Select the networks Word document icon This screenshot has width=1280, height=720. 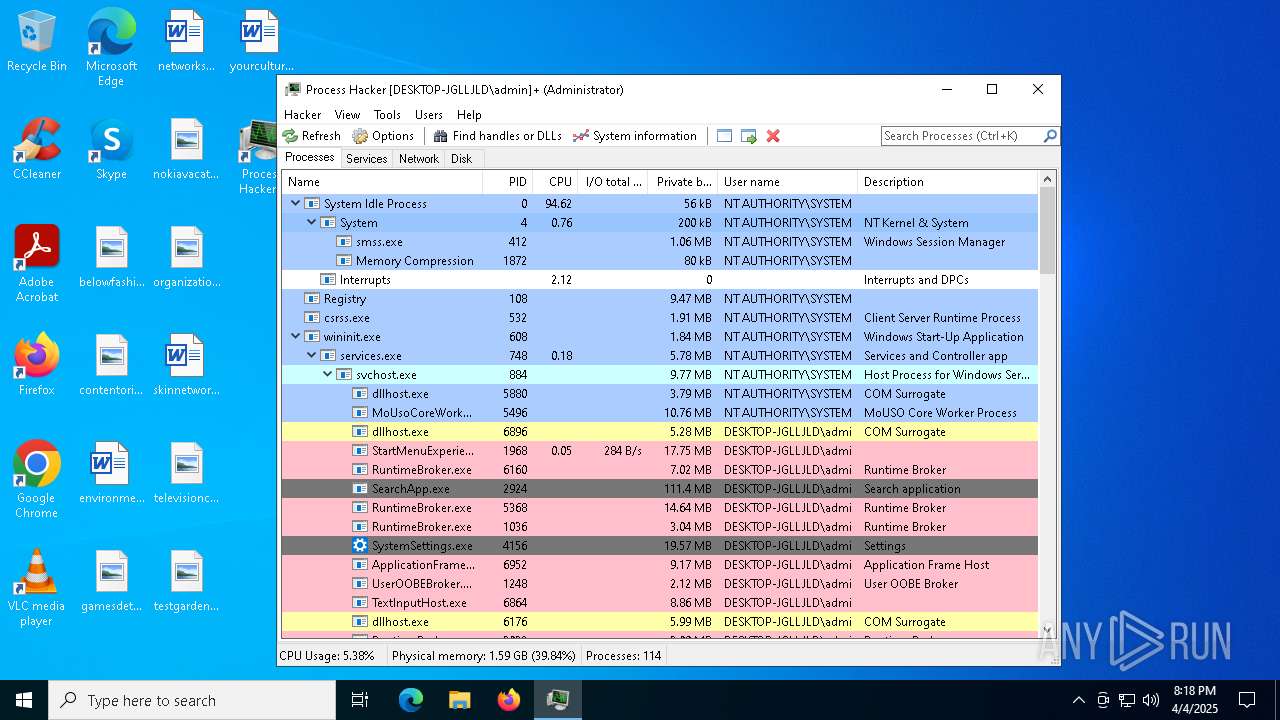[x=186, y=42]
